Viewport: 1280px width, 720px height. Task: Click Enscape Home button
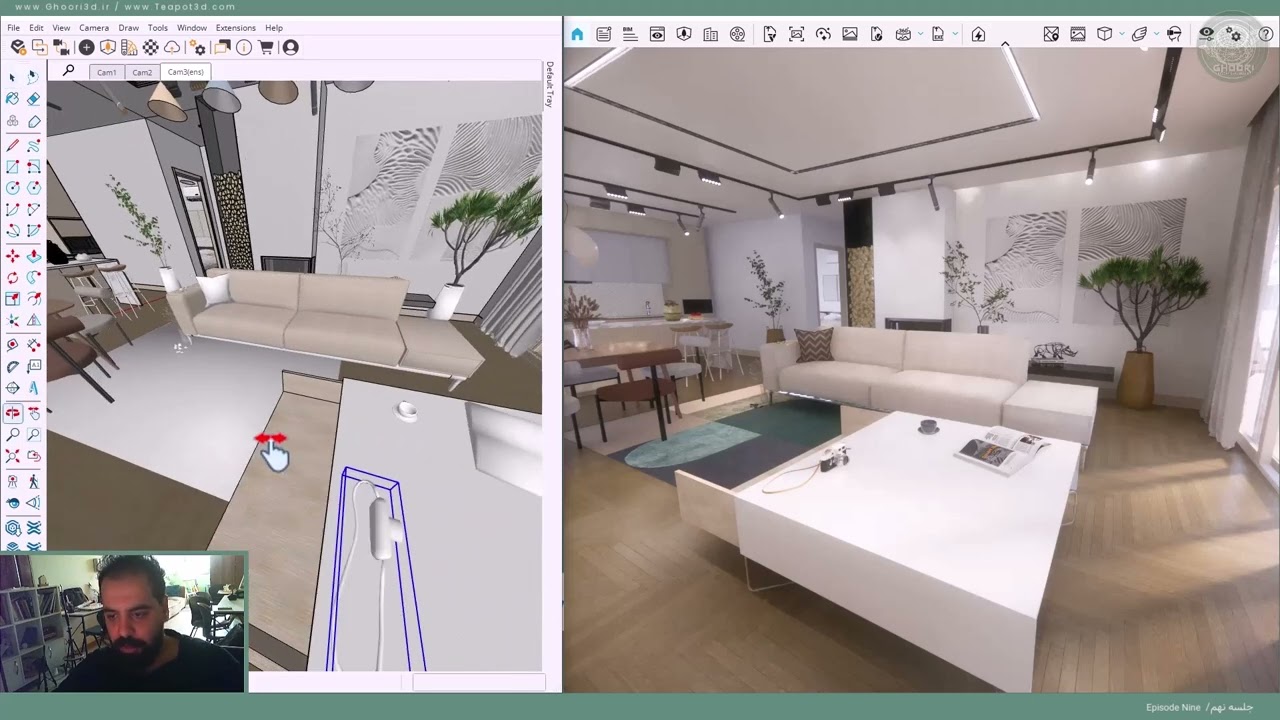[577, 34]
